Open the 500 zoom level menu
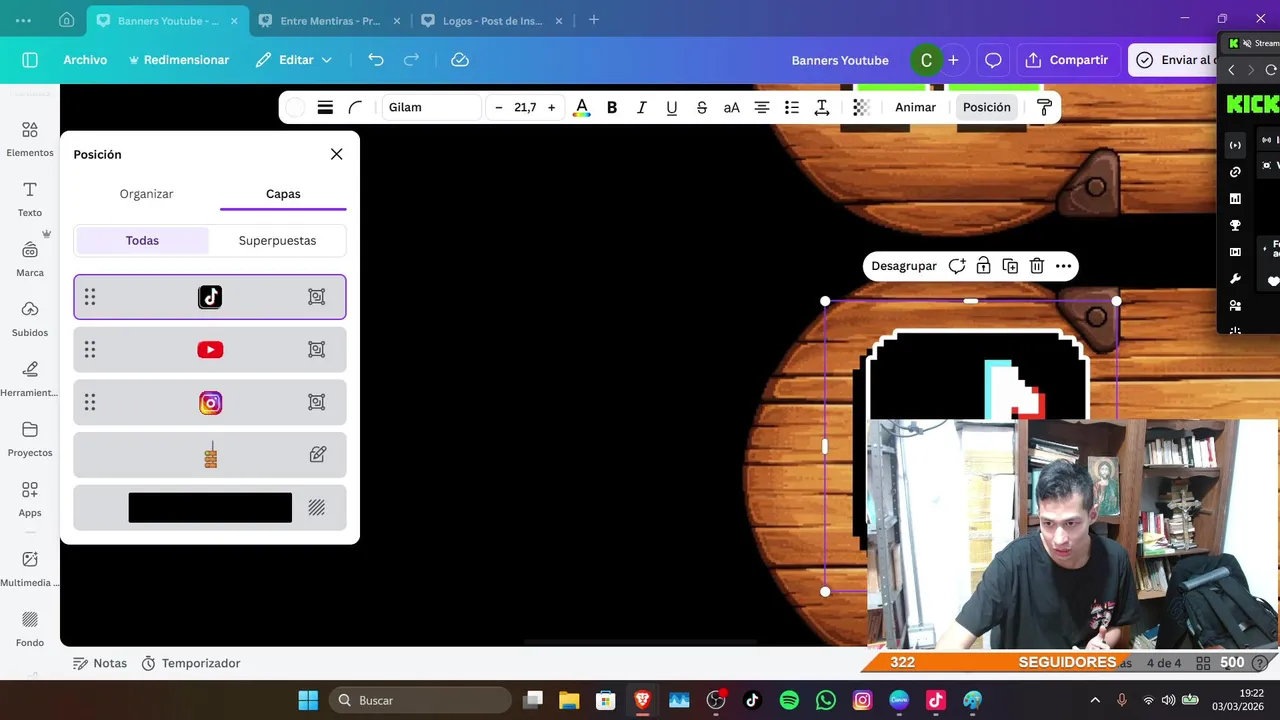Image resolution: width=1280 pixels, height=720 pixels. point(1232,663)
